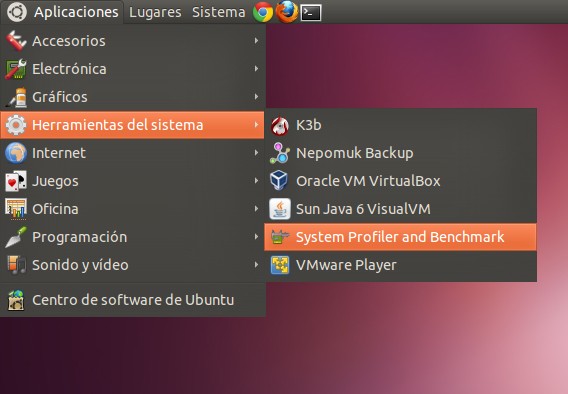Select the Accesorios category

133,41
